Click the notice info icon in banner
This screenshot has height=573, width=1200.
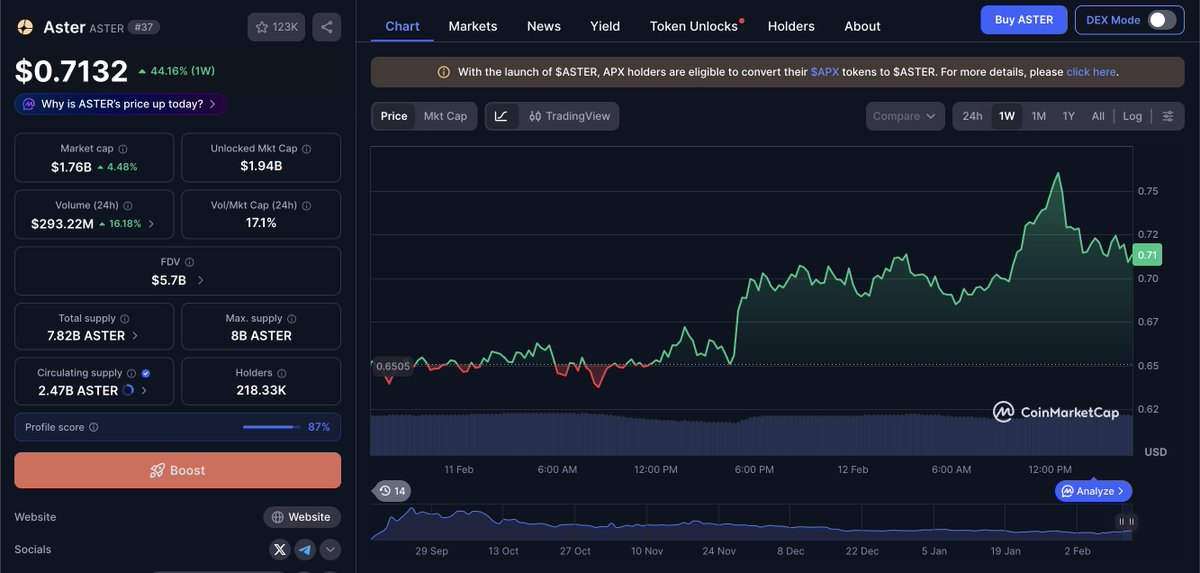(443, 72)
